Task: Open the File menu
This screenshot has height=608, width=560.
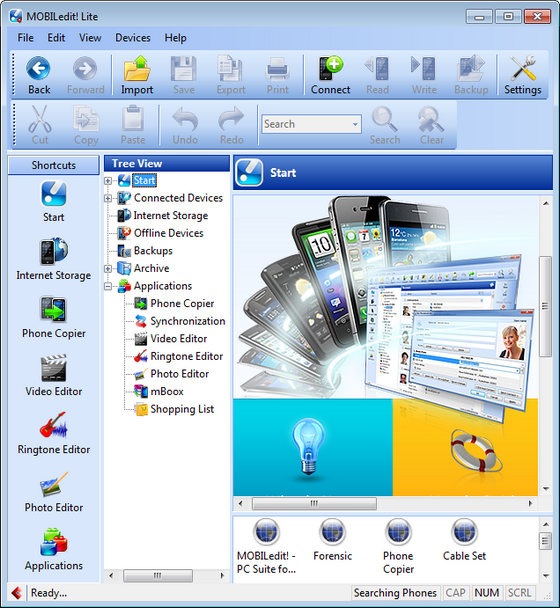Action: pyautogui.click(x=25, y=38)
